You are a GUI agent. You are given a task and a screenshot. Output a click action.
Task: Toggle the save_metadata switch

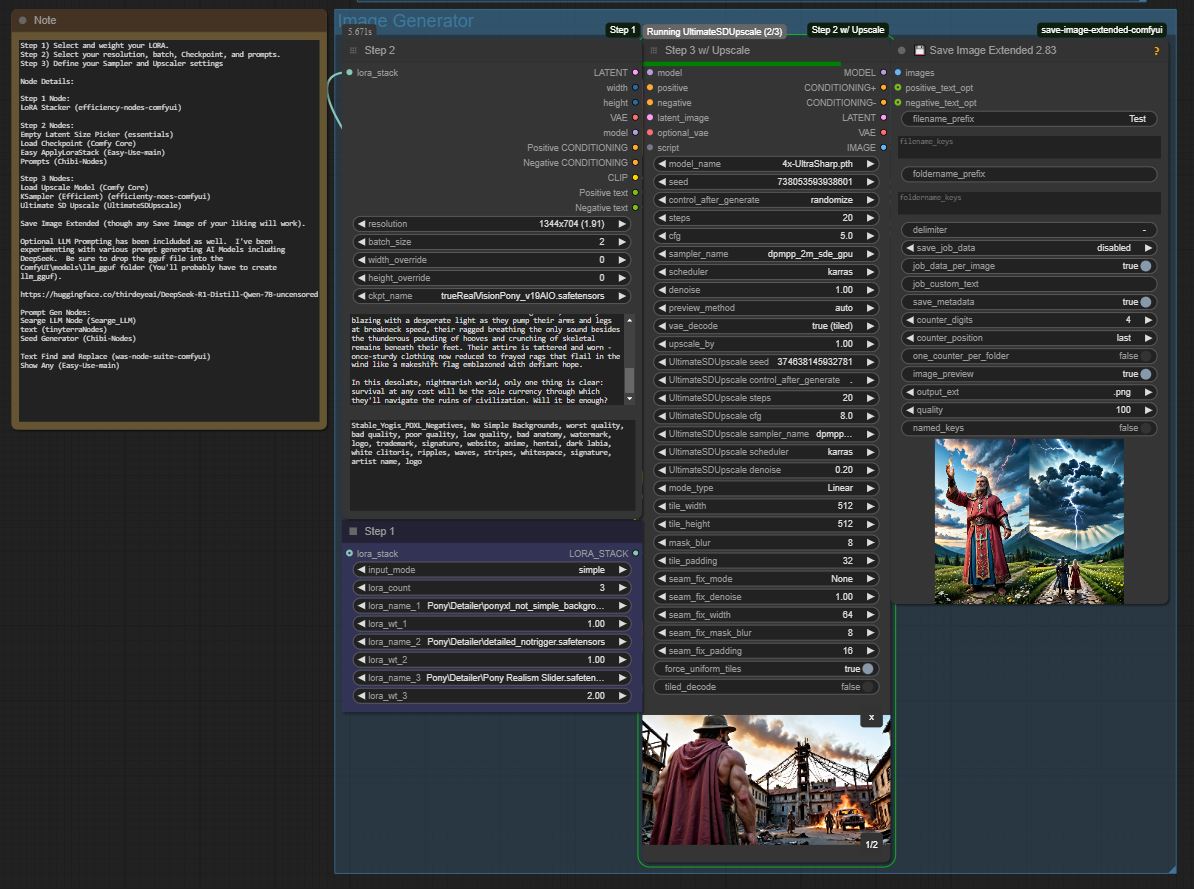pos(1145,302)
